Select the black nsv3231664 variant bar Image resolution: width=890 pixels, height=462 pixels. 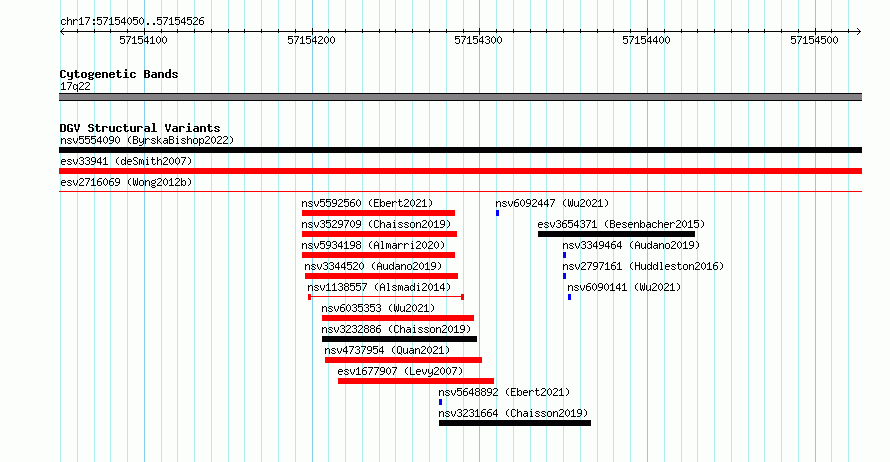[515, 423]
